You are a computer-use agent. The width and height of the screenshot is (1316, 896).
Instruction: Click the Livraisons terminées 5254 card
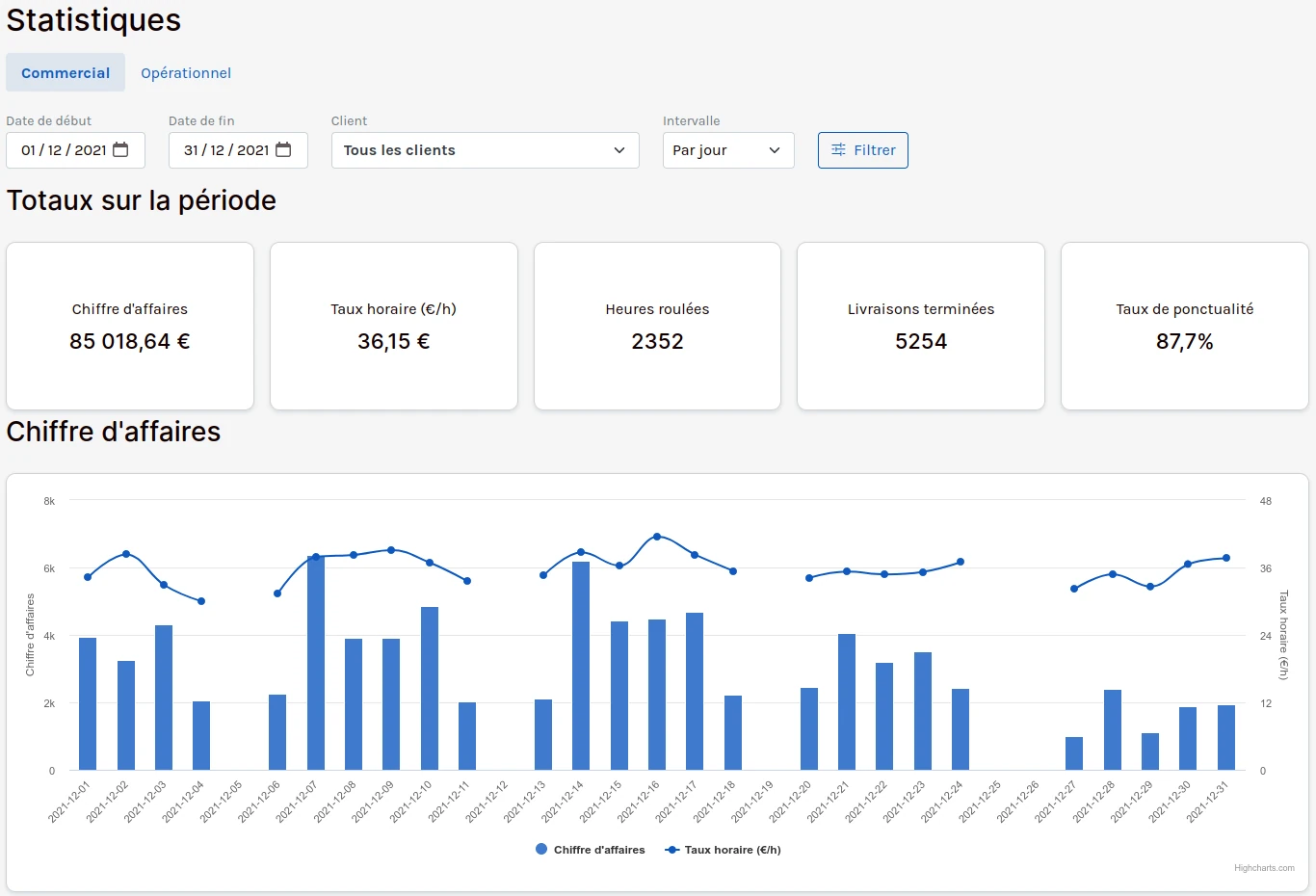tap(921, 326)
